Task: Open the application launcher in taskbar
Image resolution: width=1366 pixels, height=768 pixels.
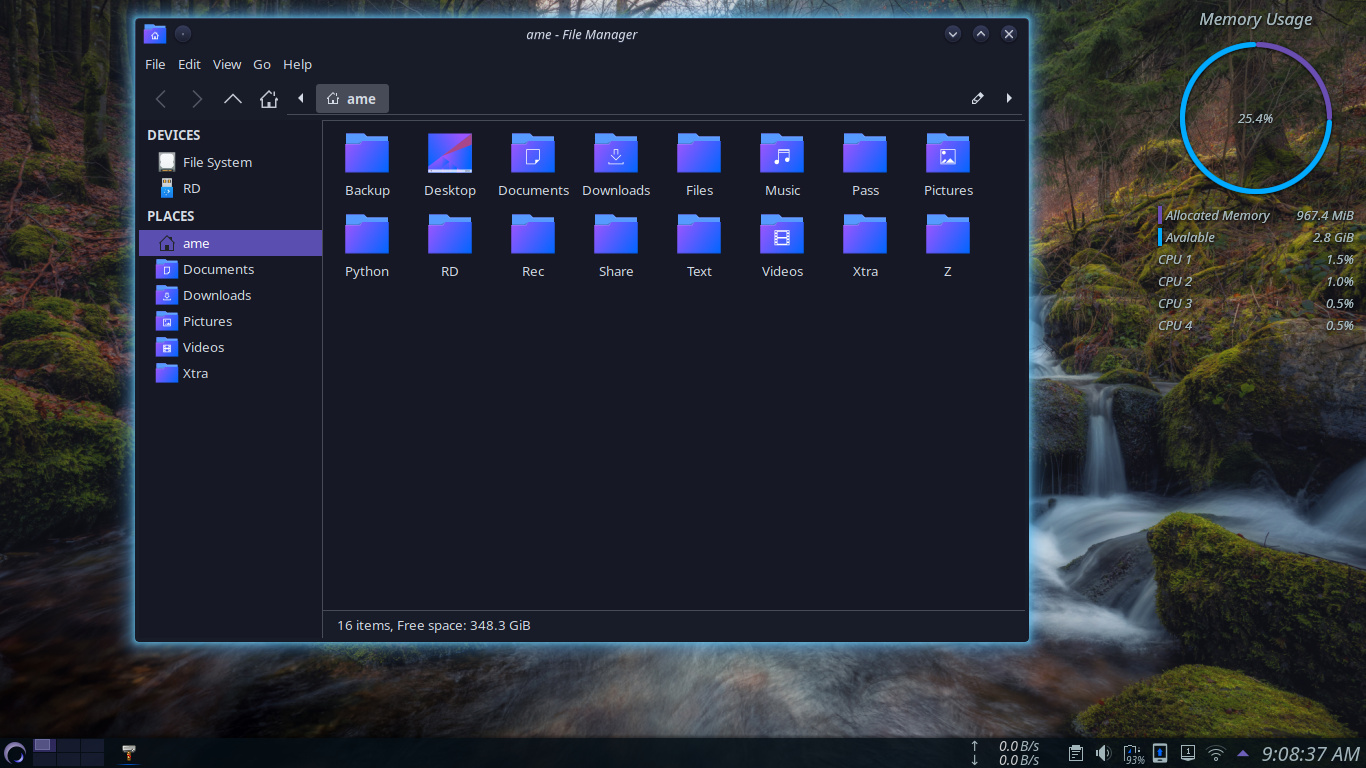Action: 15,752
